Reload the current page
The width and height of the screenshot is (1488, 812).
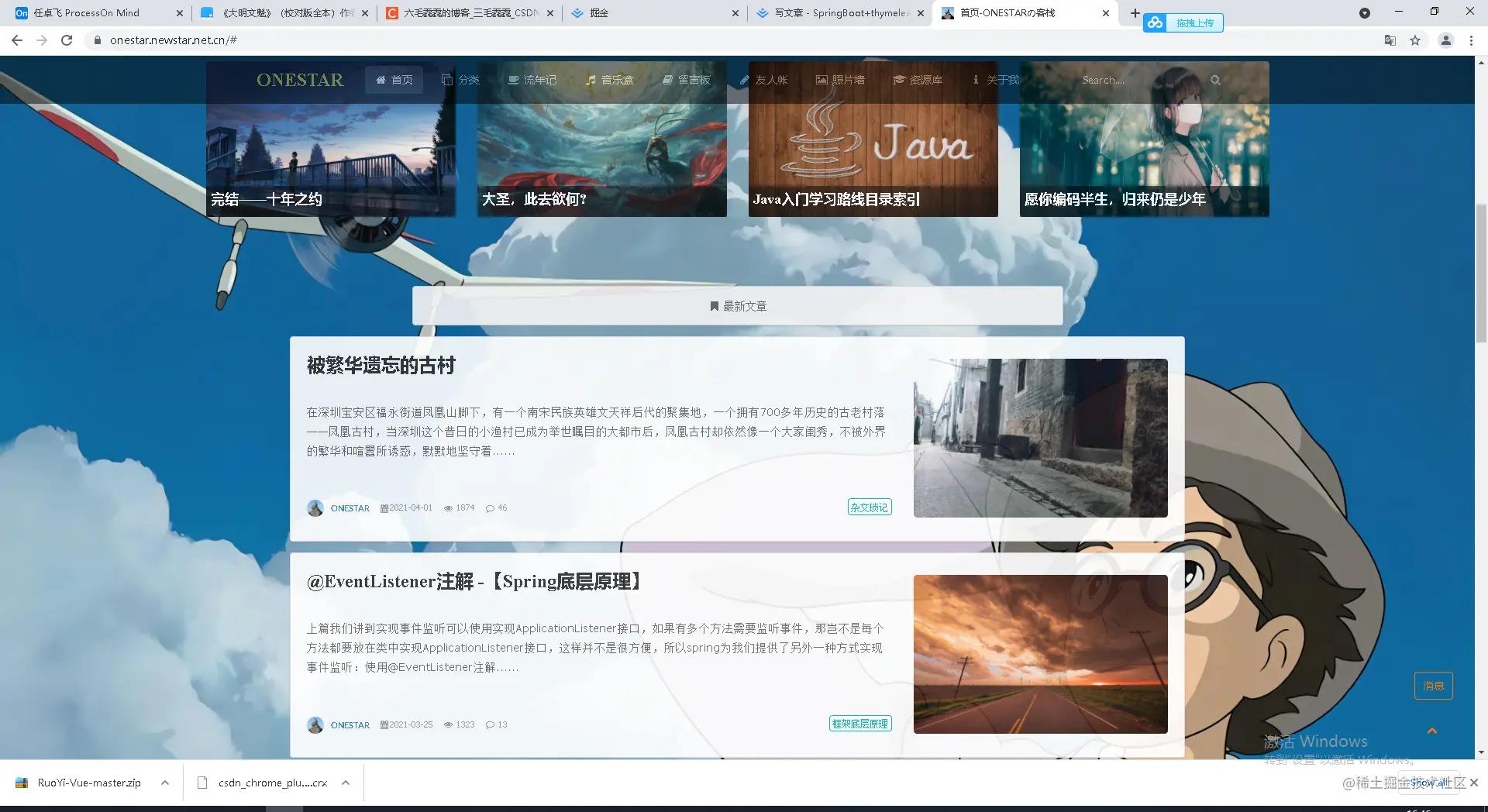(67, 40)
